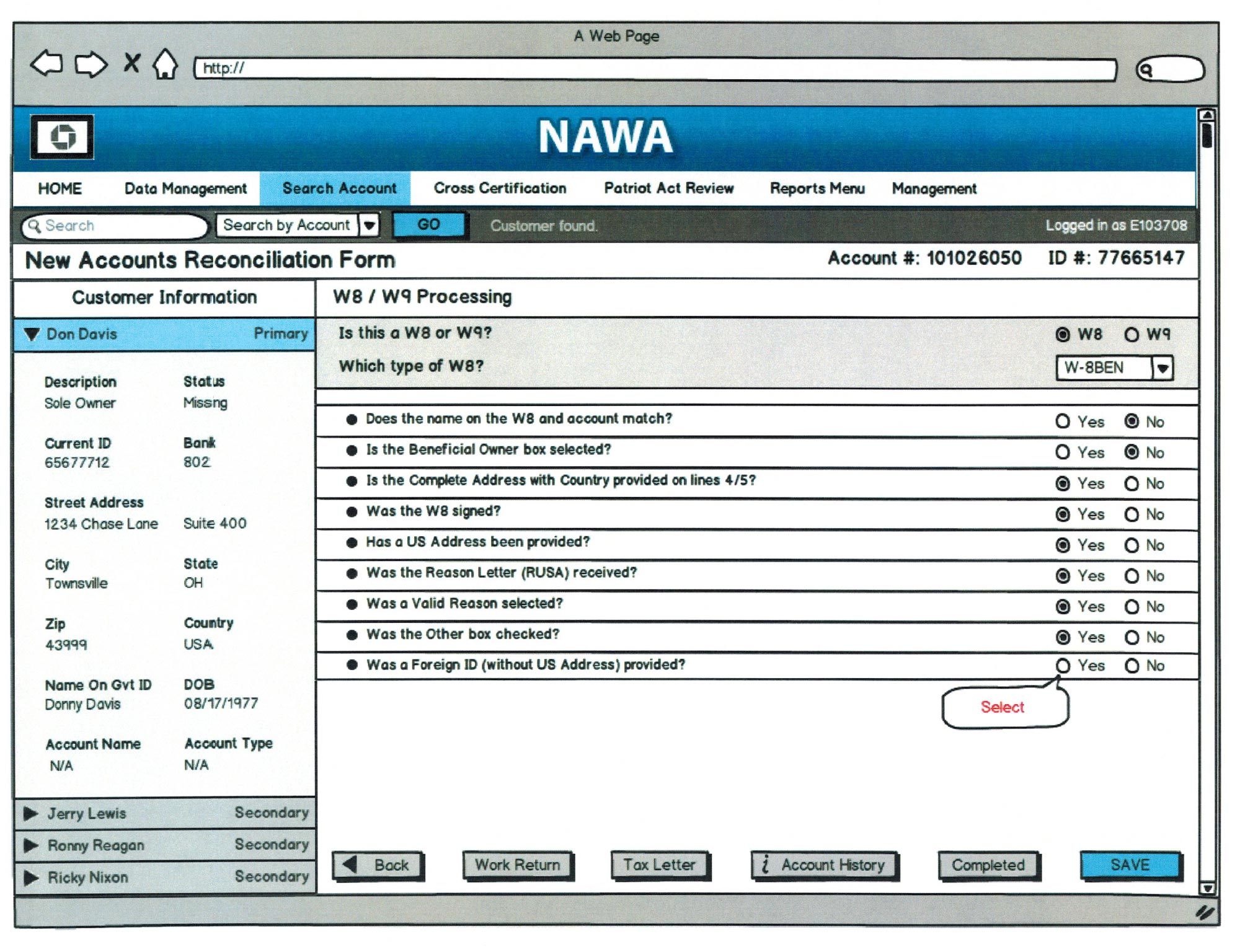This screenshot has height=952, width=1240.
Task: Open the HOME menu item
Action: pos(60,188)
